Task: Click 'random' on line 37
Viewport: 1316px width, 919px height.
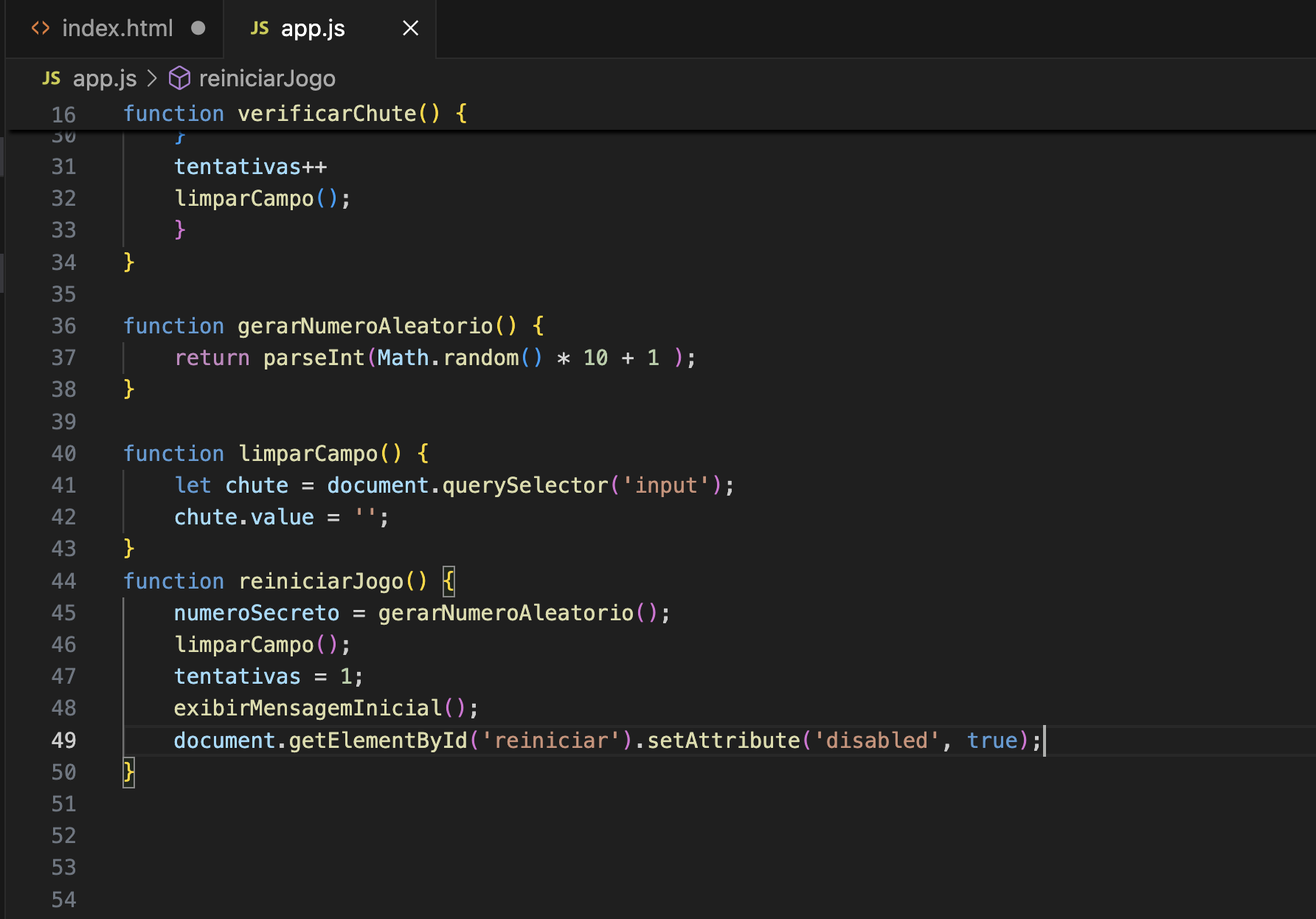Action: (x=481, y=358)
